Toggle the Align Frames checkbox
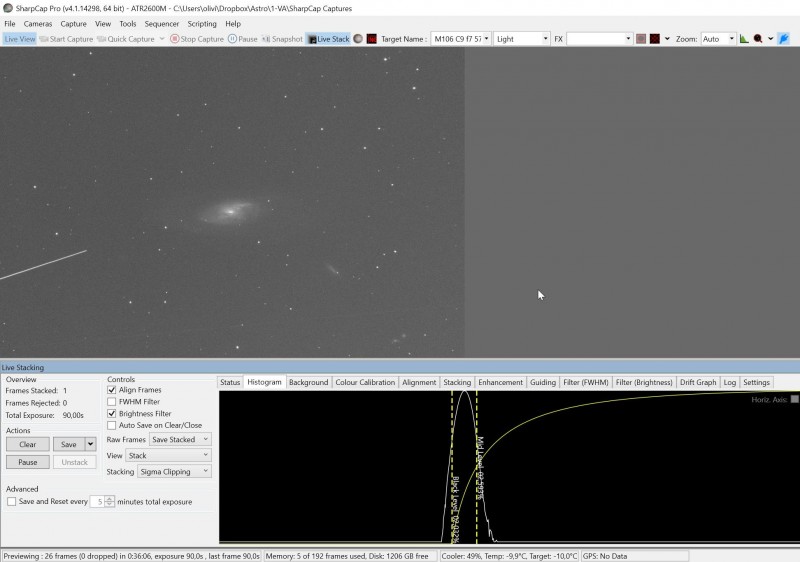This screenshot has width=800, height=562. (112, 390)
